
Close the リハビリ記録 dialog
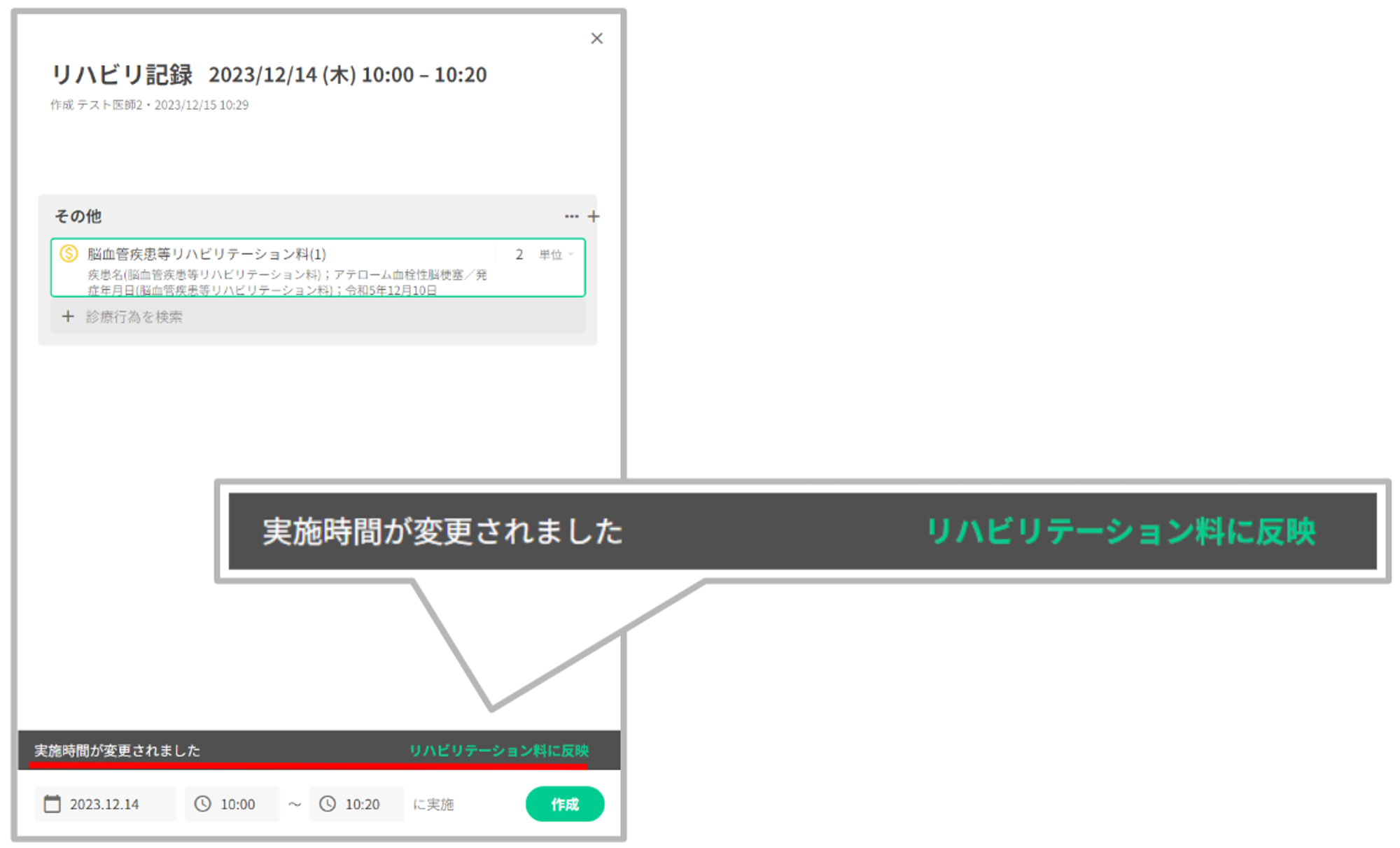596,38
